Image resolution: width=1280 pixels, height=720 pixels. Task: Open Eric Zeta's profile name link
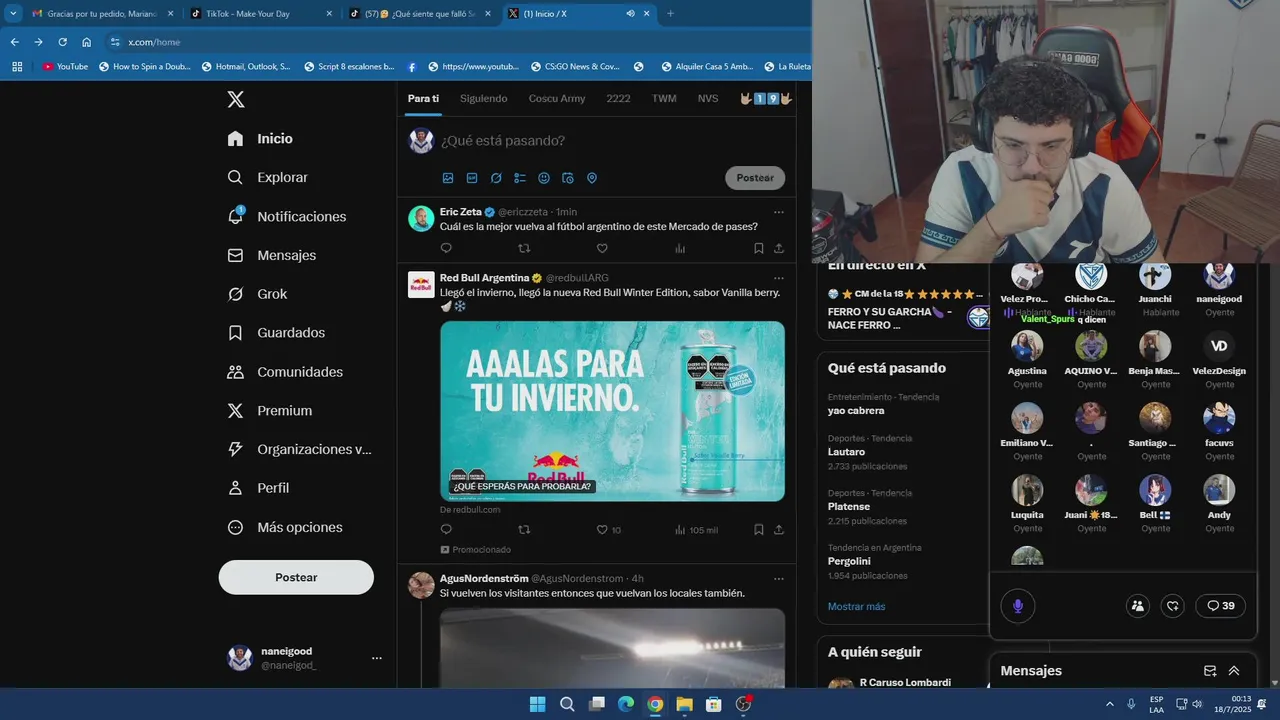[x=461, y=212]
